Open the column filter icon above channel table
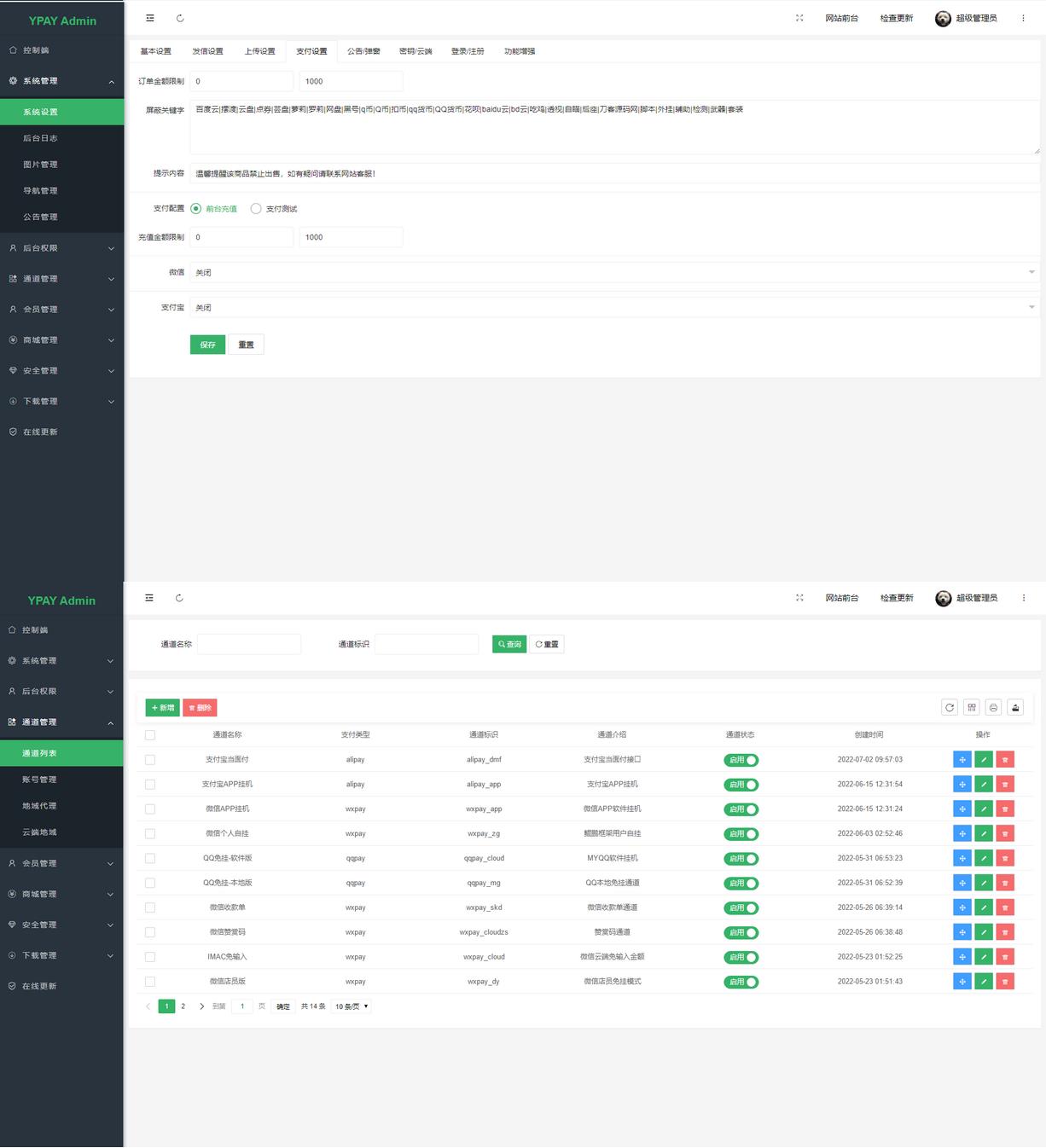Screen dimensions: 1046x1148 point(972,707)
